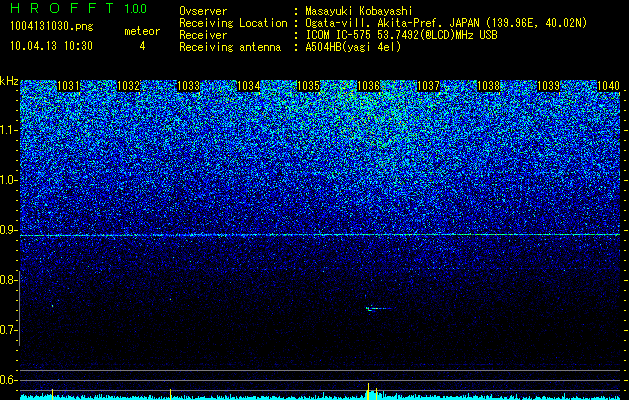This screenshot has width=629, height=400.
Task: Click the 'meteor' count label
Action: (x=142, y=31)
